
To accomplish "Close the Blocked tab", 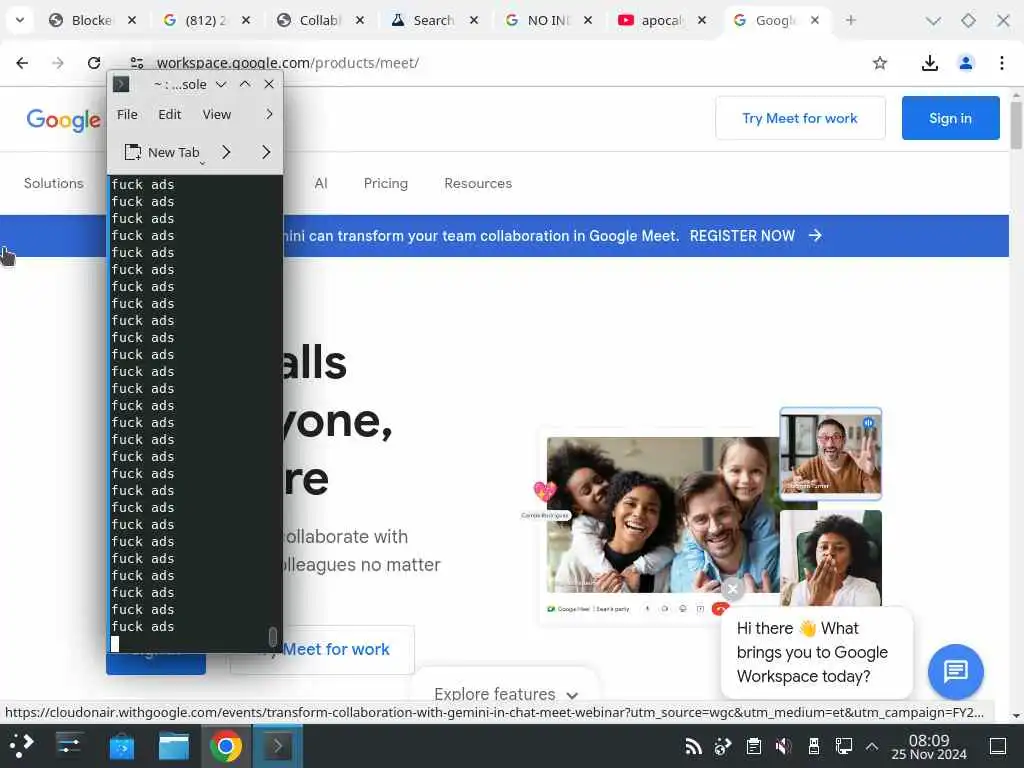I will 132,20.
